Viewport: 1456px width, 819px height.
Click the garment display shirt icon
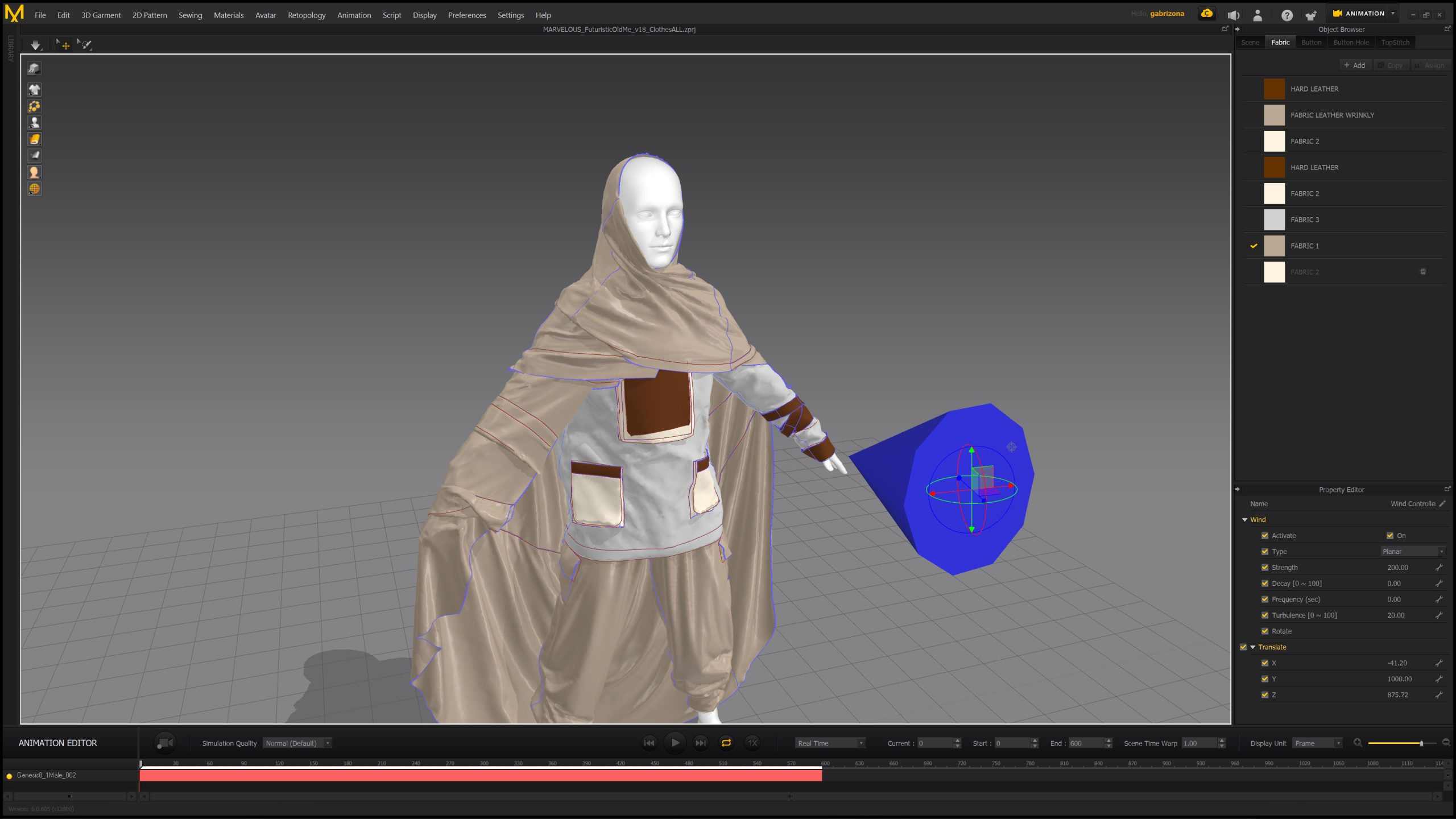coord(34,89)
